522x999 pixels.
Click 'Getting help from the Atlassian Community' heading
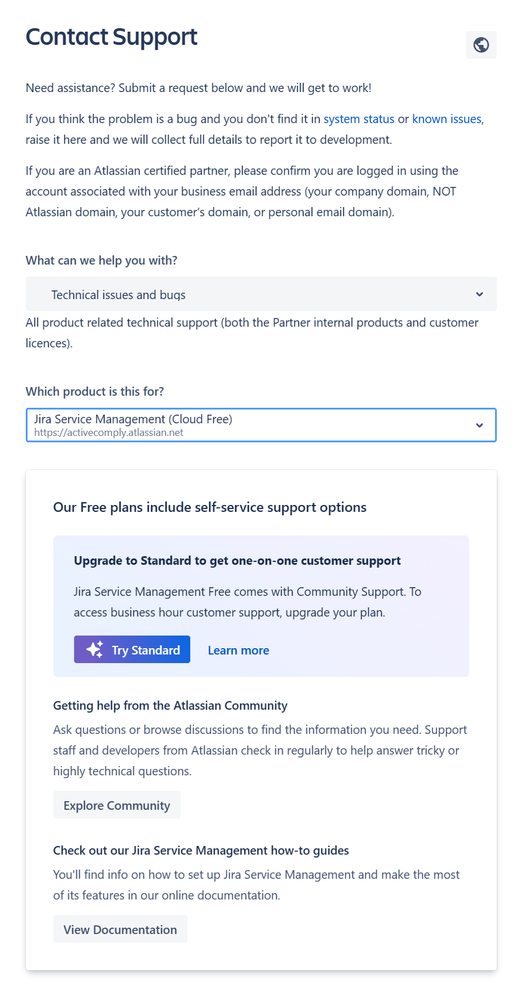(x=170, y=705)
